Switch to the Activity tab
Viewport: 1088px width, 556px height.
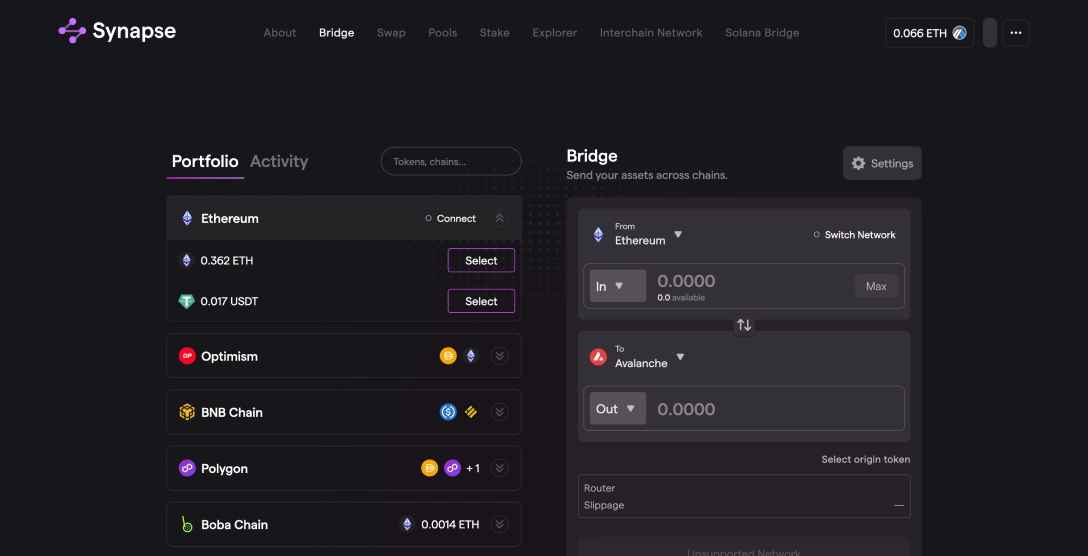(x=279, y=162)
